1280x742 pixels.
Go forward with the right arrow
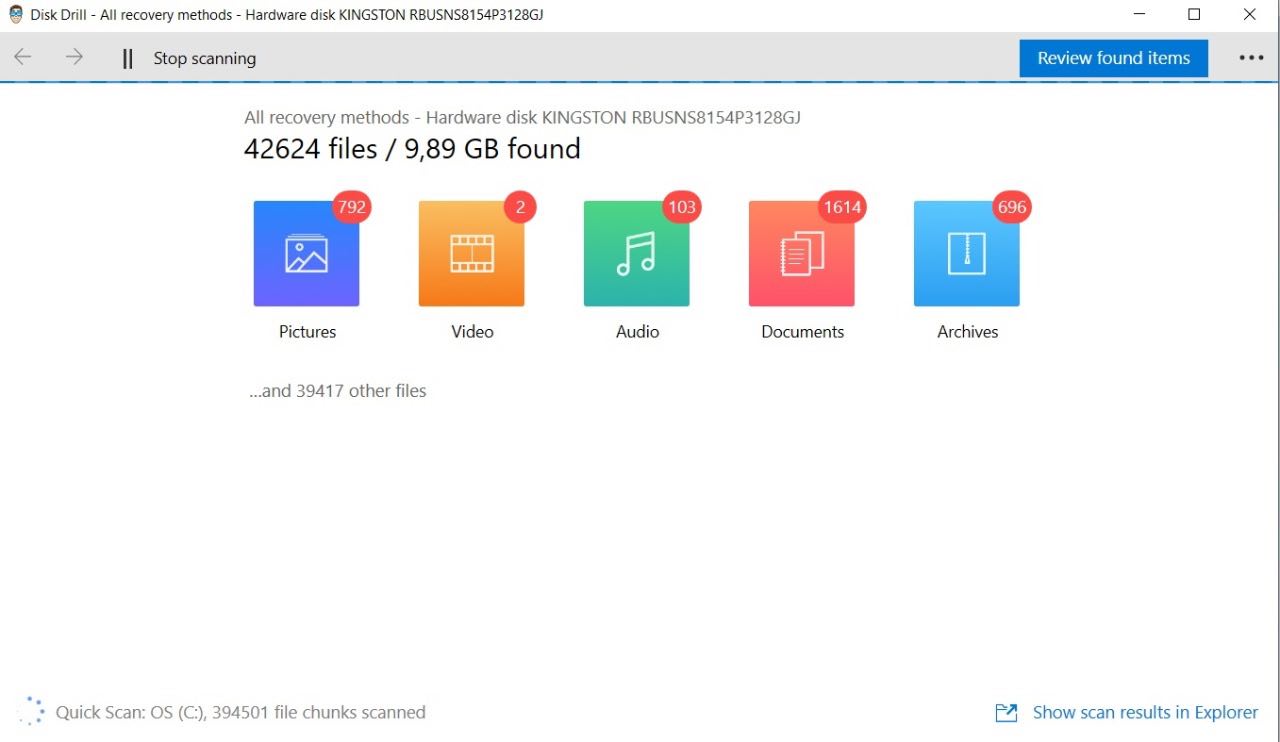(74, 57)
